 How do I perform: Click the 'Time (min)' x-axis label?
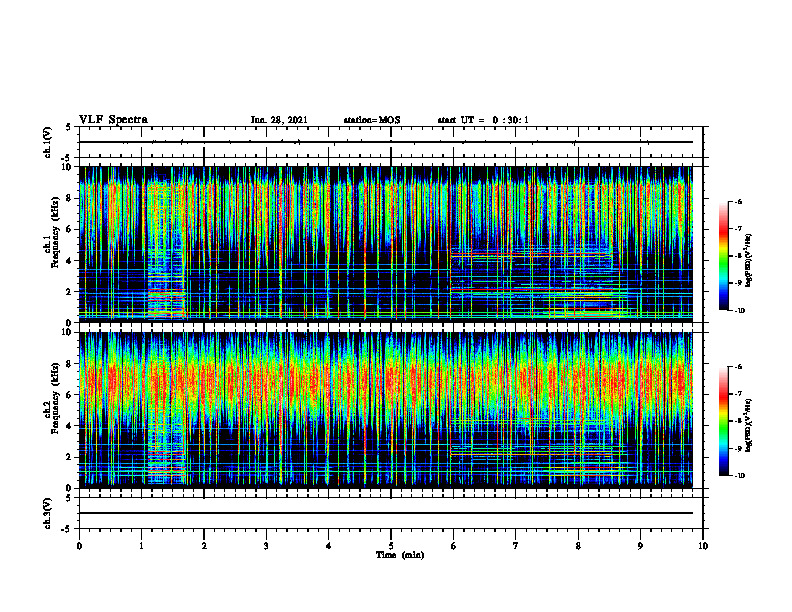pos(400,555)
